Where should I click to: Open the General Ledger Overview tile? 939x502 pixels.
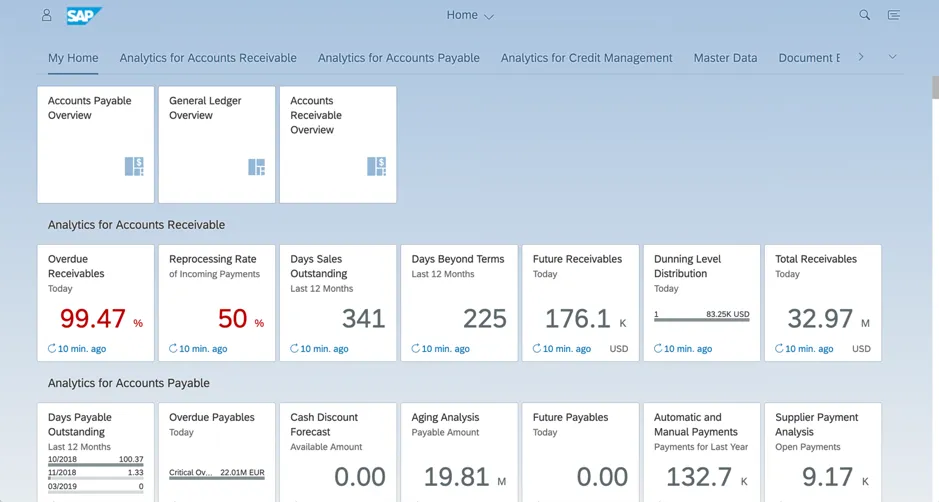[x=217, y=144]
